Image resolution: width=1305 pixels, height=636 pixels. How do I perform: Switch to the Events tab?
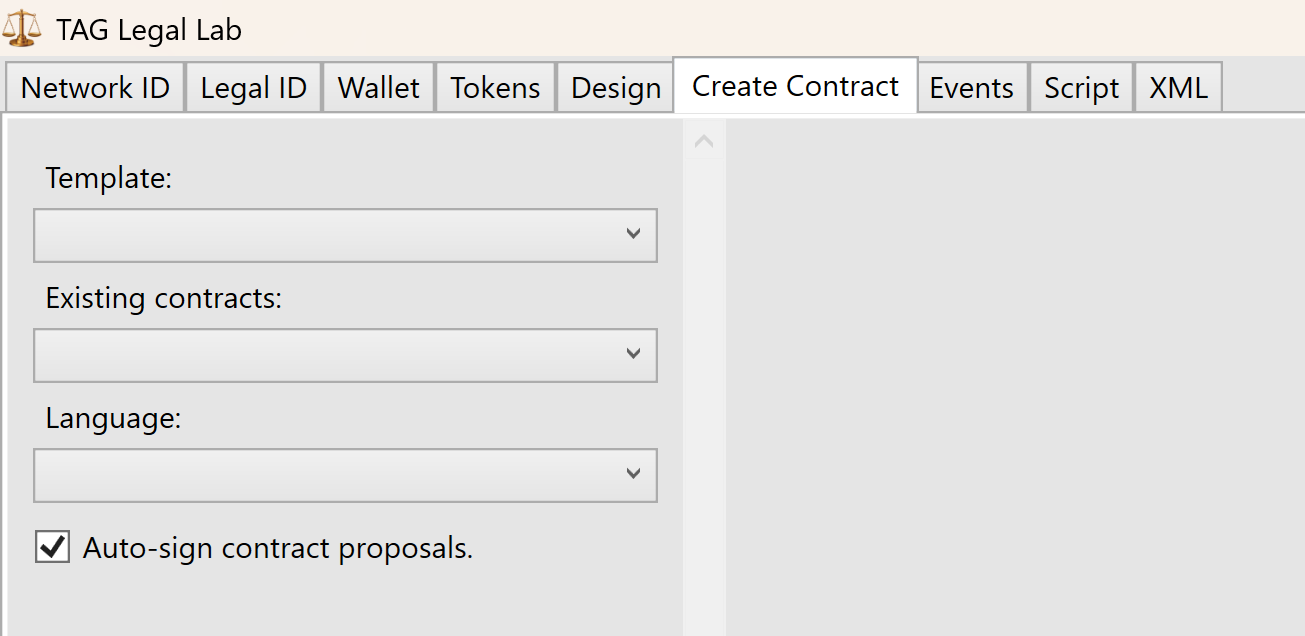click(x=971, y=87)
